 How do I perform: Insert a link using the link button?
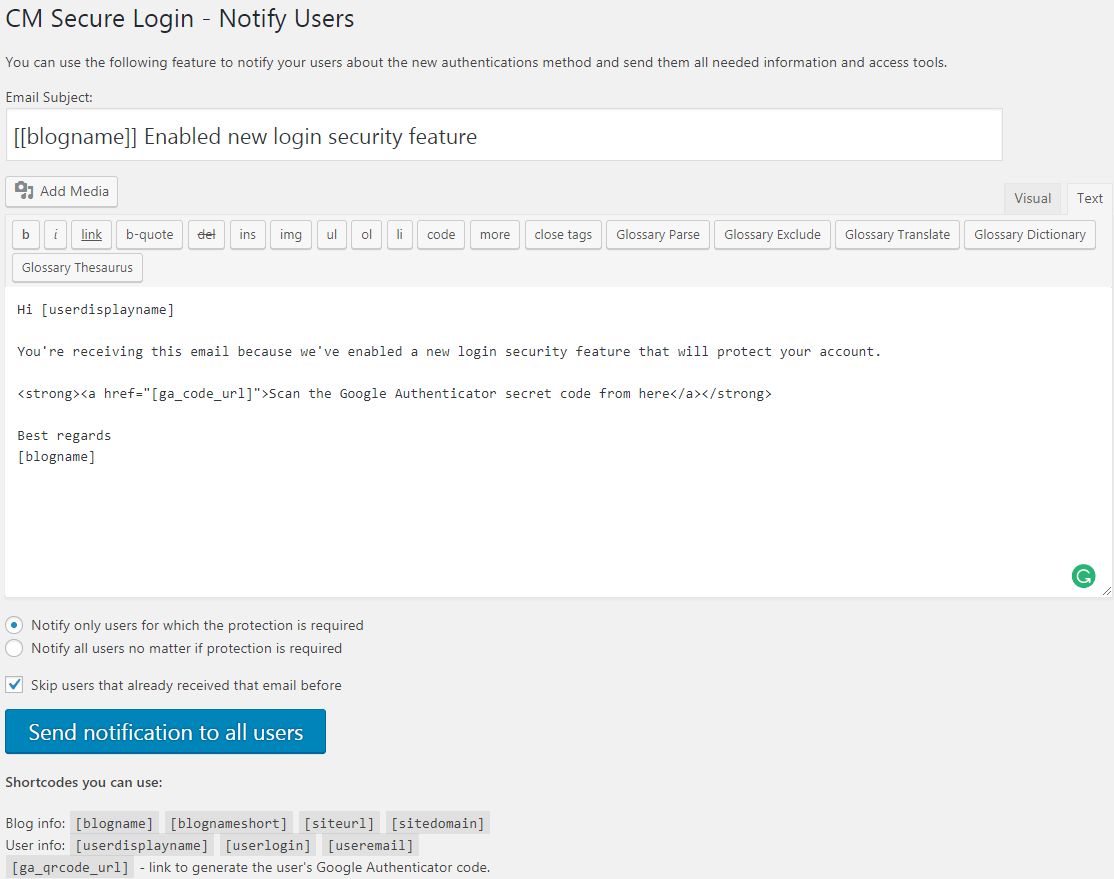click(x=91, y=235)
